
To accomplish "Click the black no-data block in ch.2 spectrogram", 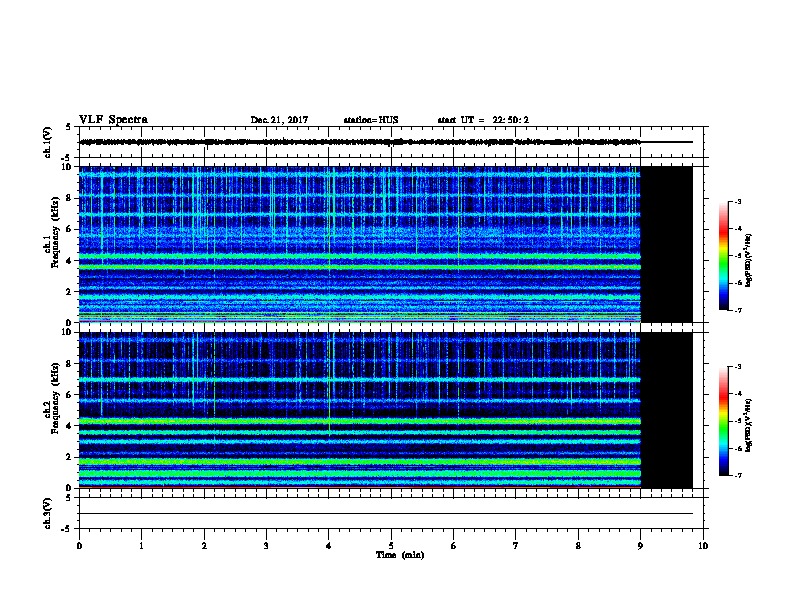I will [x=667, y=410].
